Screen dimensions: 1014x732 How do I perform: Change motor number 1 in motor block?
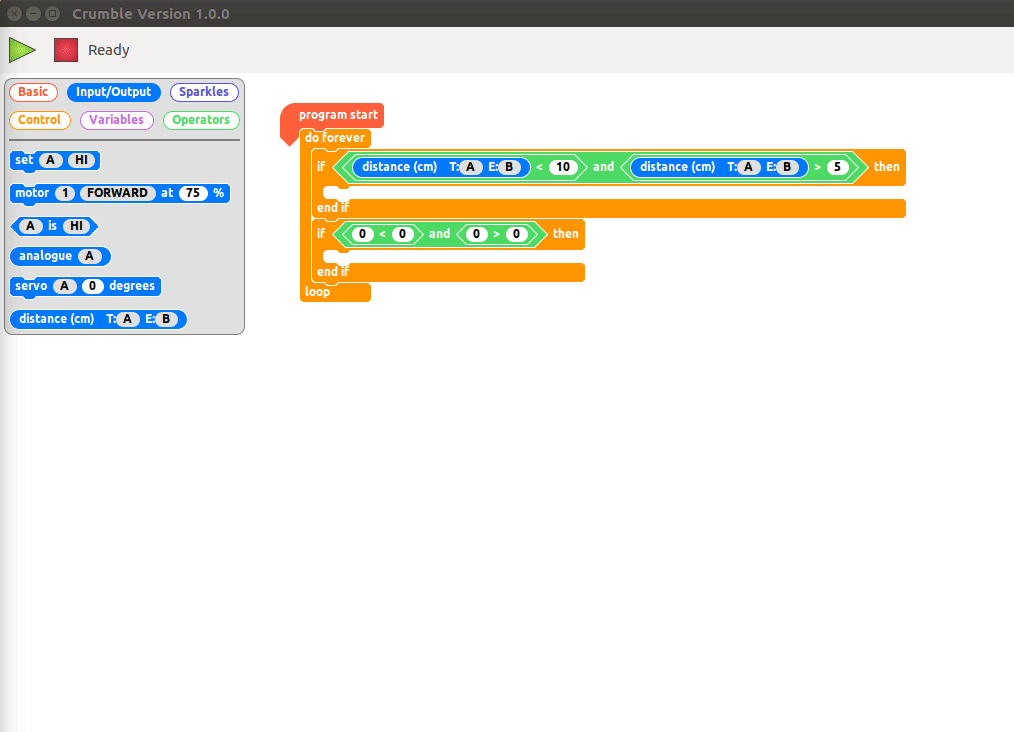click(x=65, y=193)
